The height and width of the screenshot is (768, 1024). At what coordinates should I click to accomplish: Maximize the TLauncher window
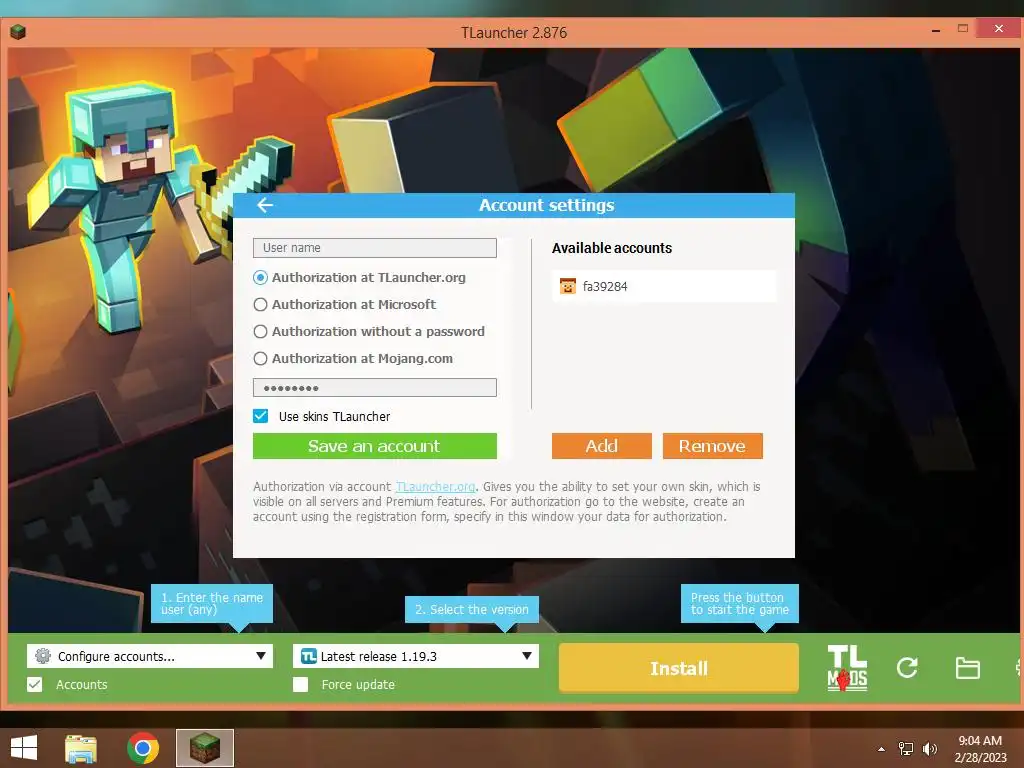coord(963,29)
